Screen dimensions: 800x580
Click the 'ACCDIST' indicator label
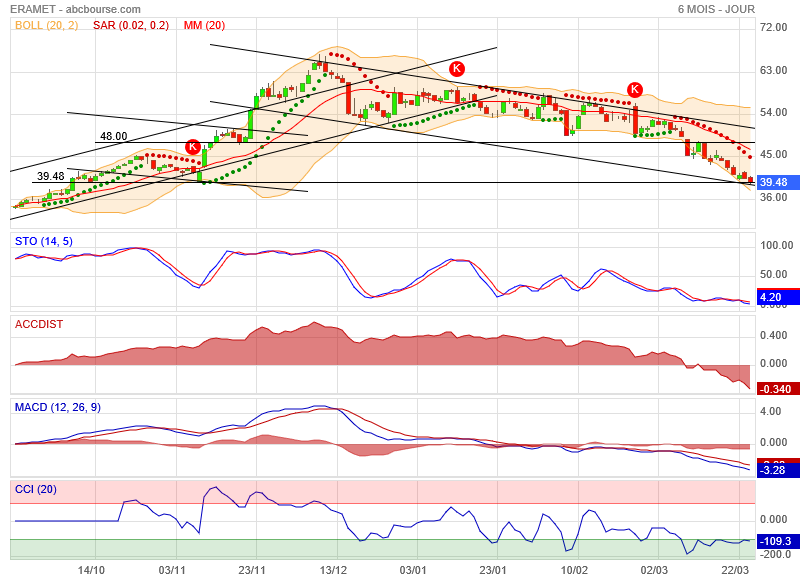pyautogui.click(x=39, y=324)
